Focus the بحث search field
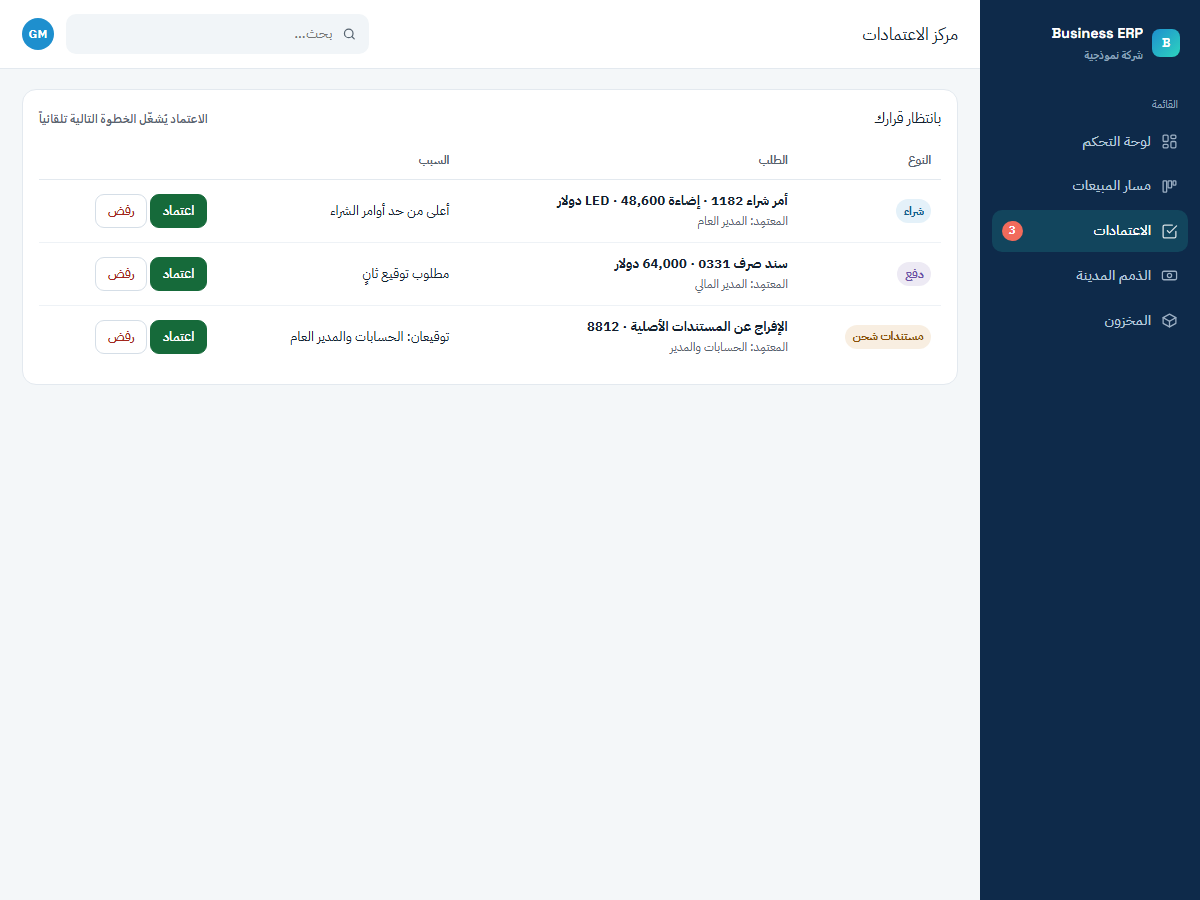 pos(217,34)
